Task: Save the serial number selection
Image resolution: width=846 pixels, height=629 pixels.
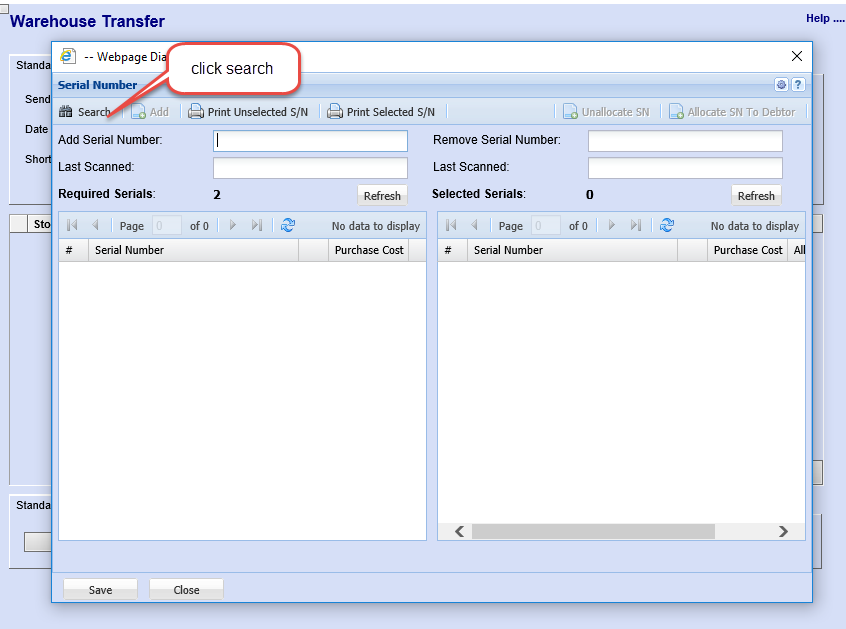Action: click(101, 590)
